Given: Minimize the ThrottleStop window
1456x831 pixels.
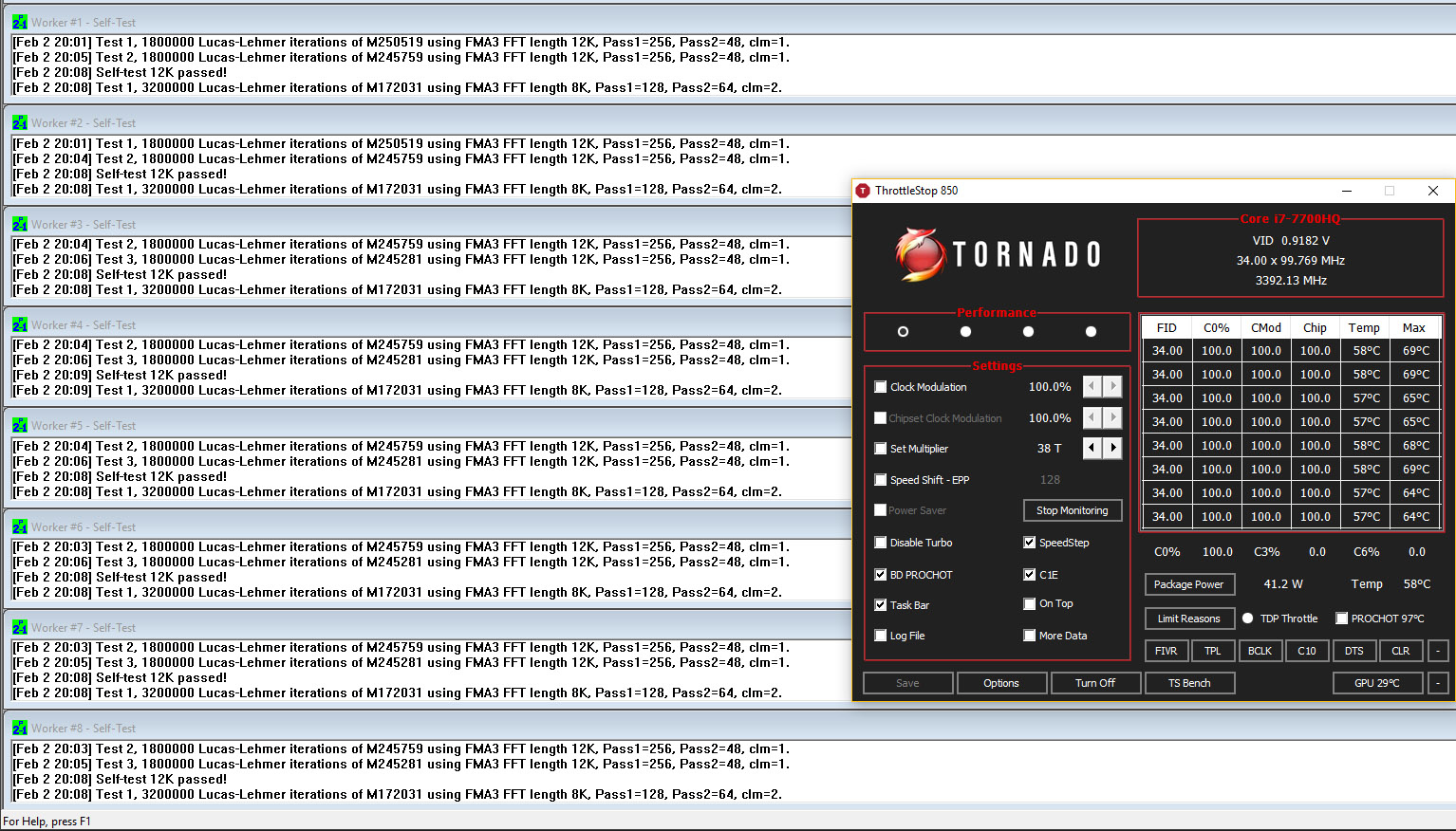Looking at the screenshot, I should point(1347,191).
